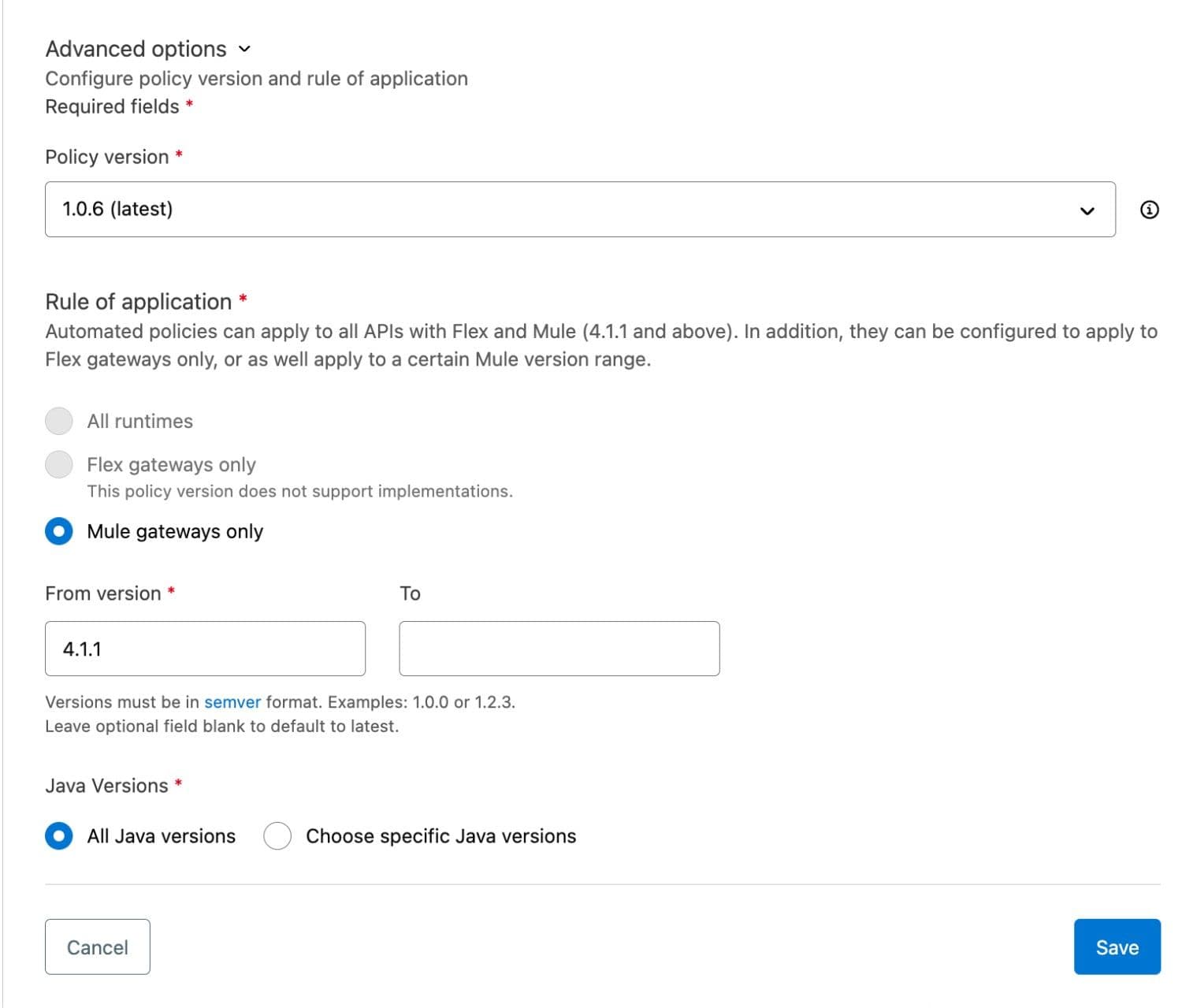
Task: Open the semver format documentation link
Action: pyautogui.click(x=232, y=701)
